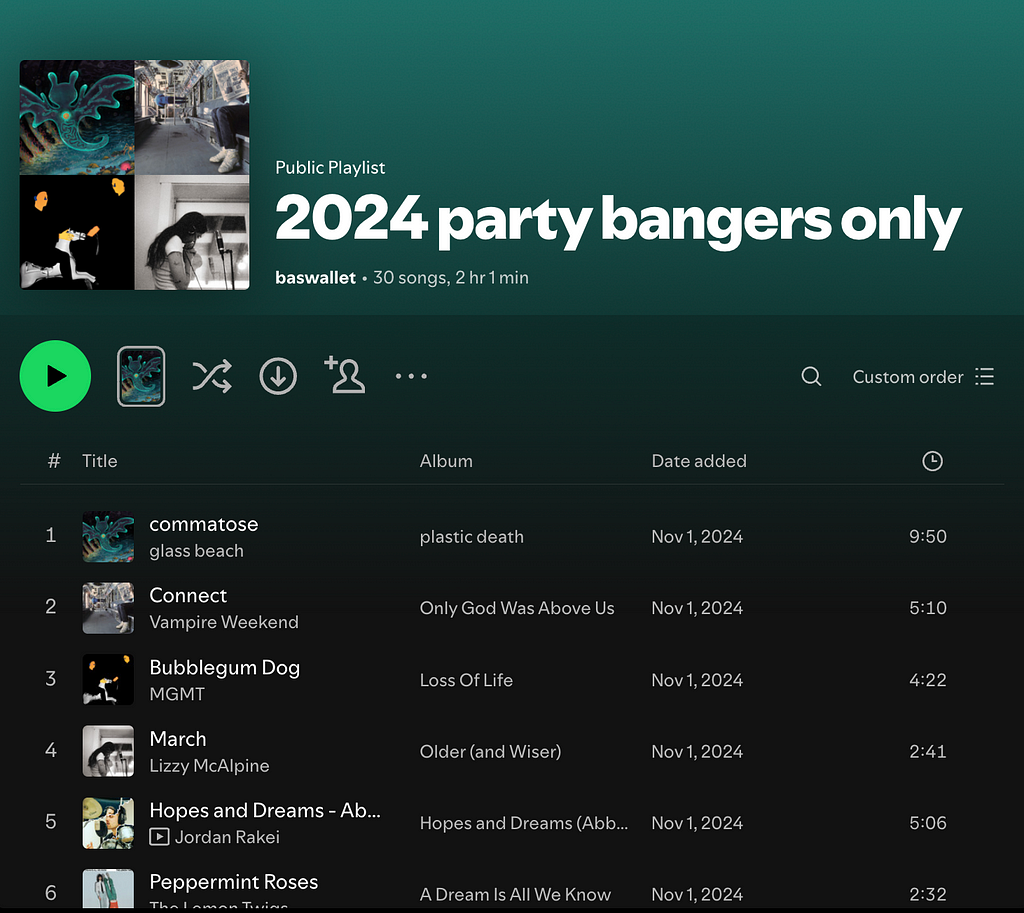Screen dimensions: 1024x913
Task: Open the Vampire Weekend artist link
Action: click(x=224, y=622)
